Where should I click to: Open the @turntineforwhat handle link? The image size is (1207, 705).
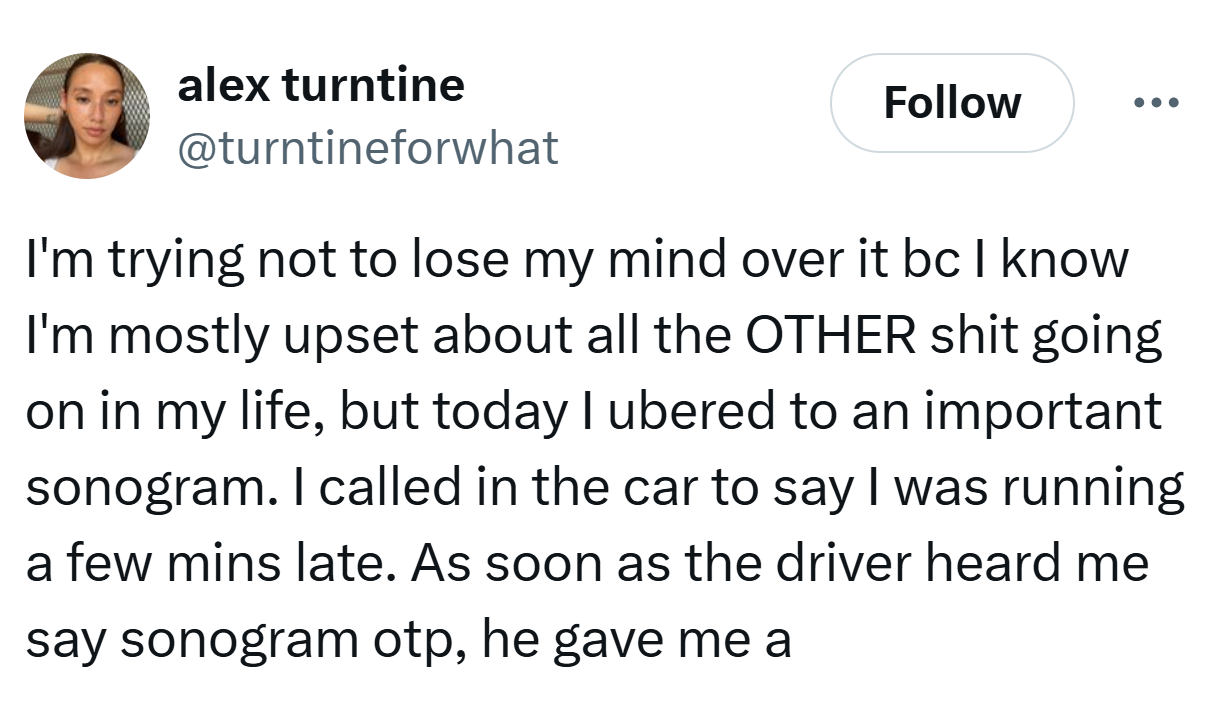coord(367,148)
